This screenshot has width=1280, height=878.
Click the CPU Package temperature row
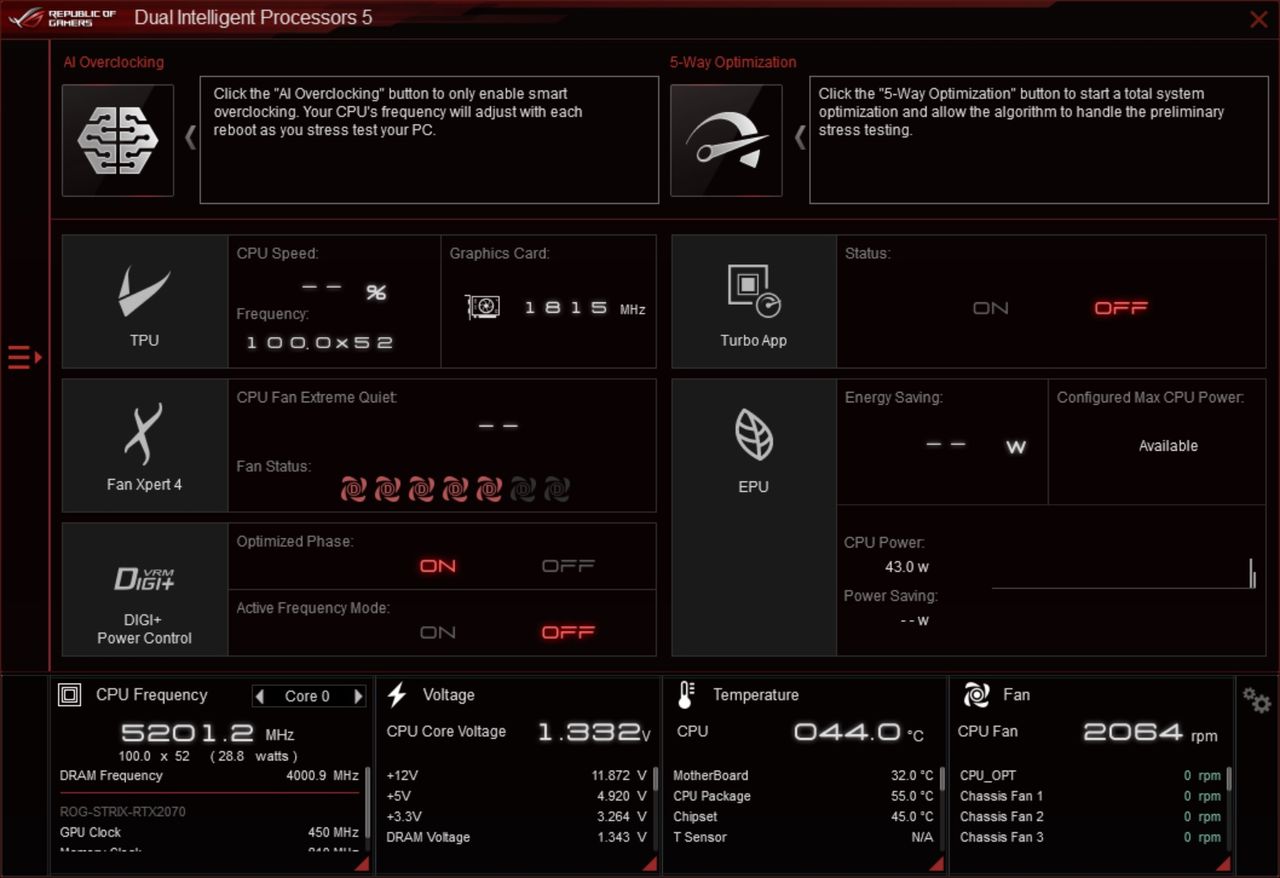803,797
